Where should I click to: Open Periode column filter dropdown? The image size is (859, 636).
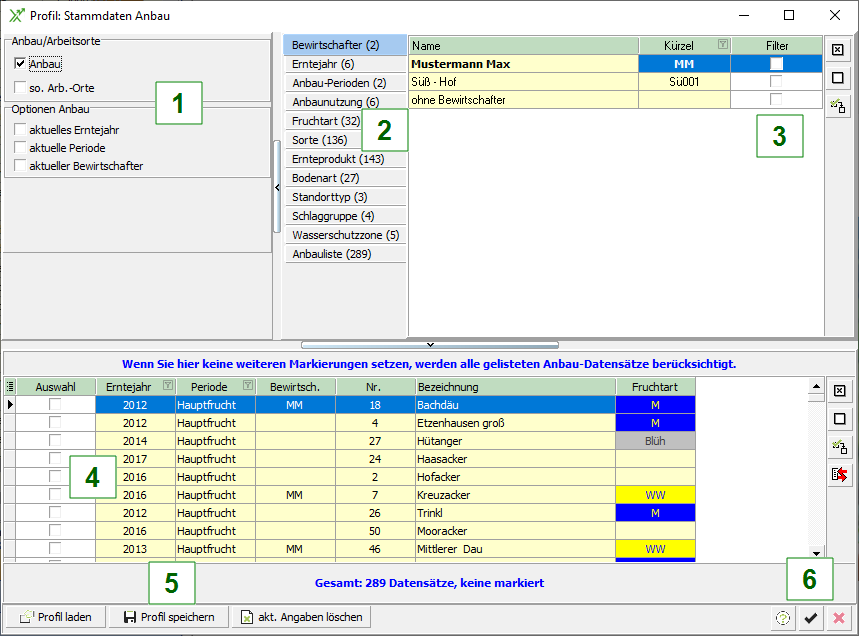tap(247, 387)
